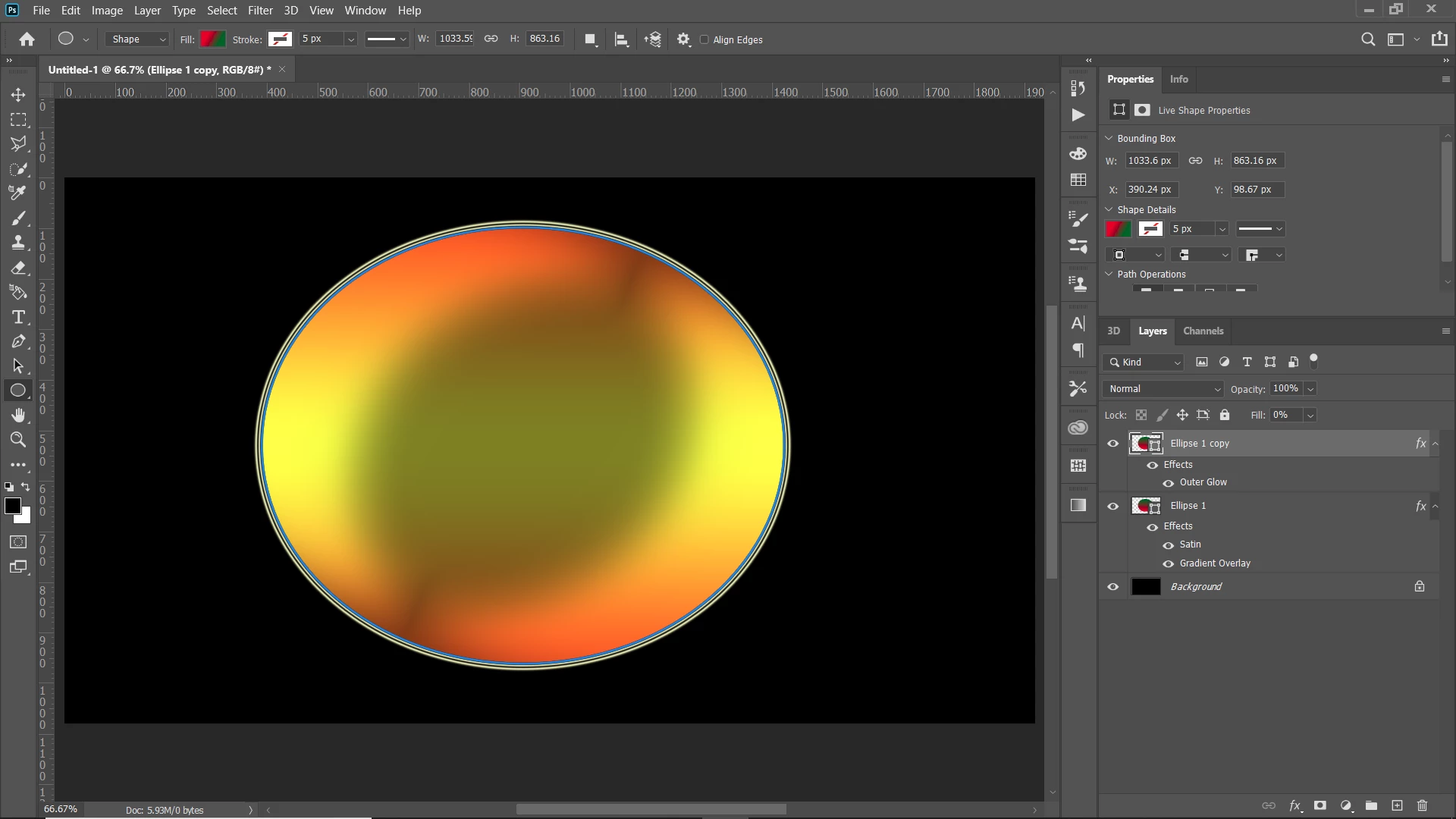Viewport: 1456px width, 819px height.
Task: Toggle visibility of Outer Glow effect
Action: coord(1169,483)
